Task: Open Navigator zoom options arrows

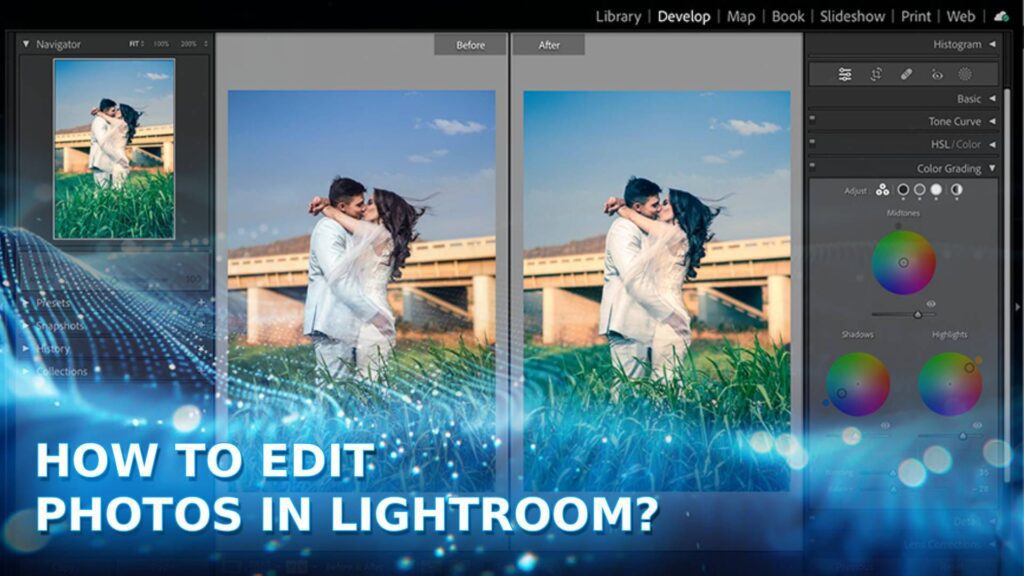Action: click(x=206, y=44)
